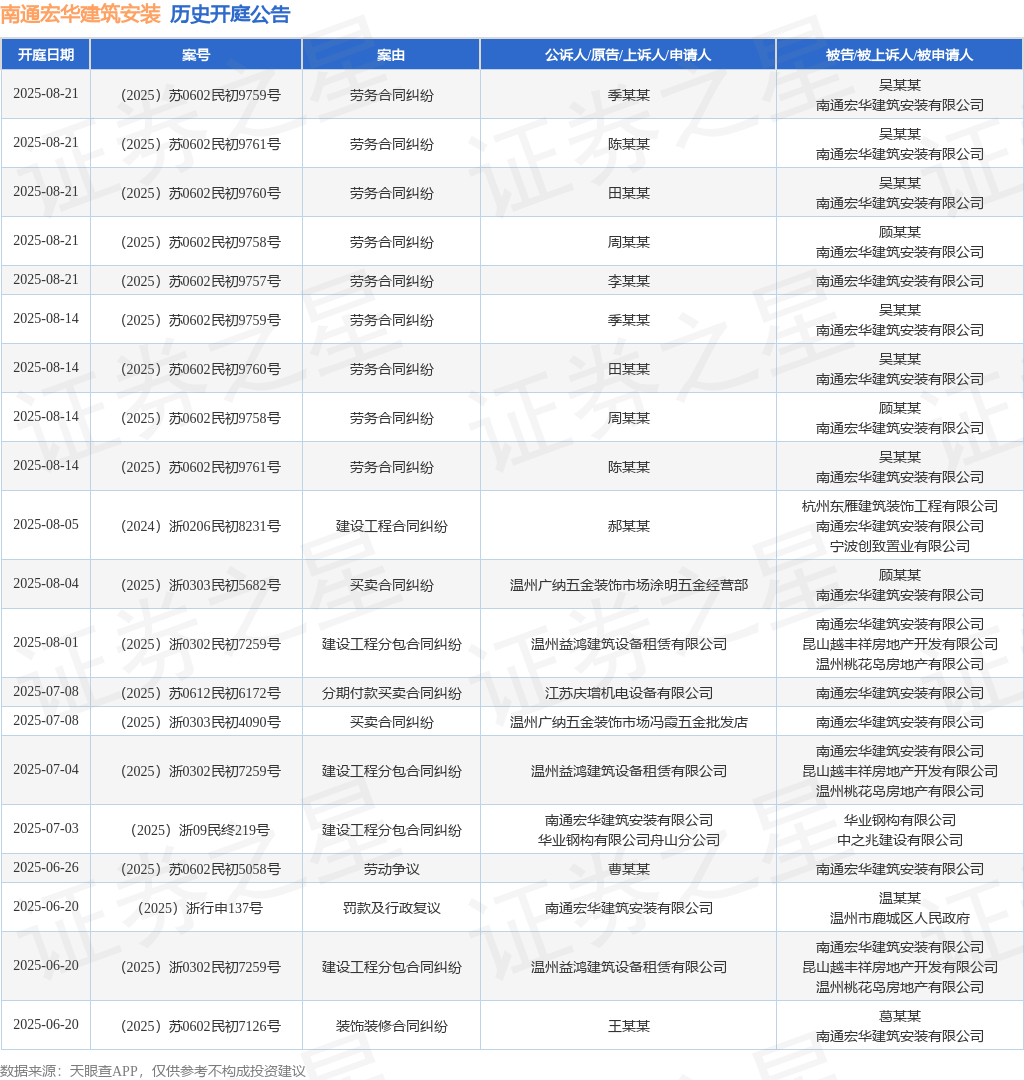The image size is (1024, 1080).
Task: Select case number (2025)浙09民终219号
Action: point(200,830)
